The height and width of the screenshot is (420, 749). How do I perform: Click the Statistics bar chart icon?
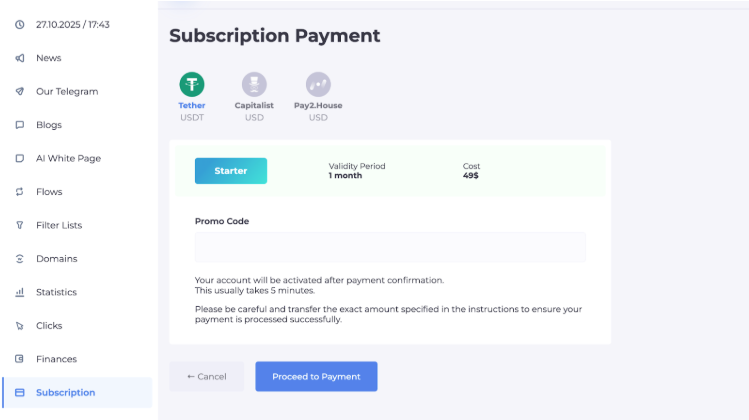pyautogui.click(x=20, y=292)
